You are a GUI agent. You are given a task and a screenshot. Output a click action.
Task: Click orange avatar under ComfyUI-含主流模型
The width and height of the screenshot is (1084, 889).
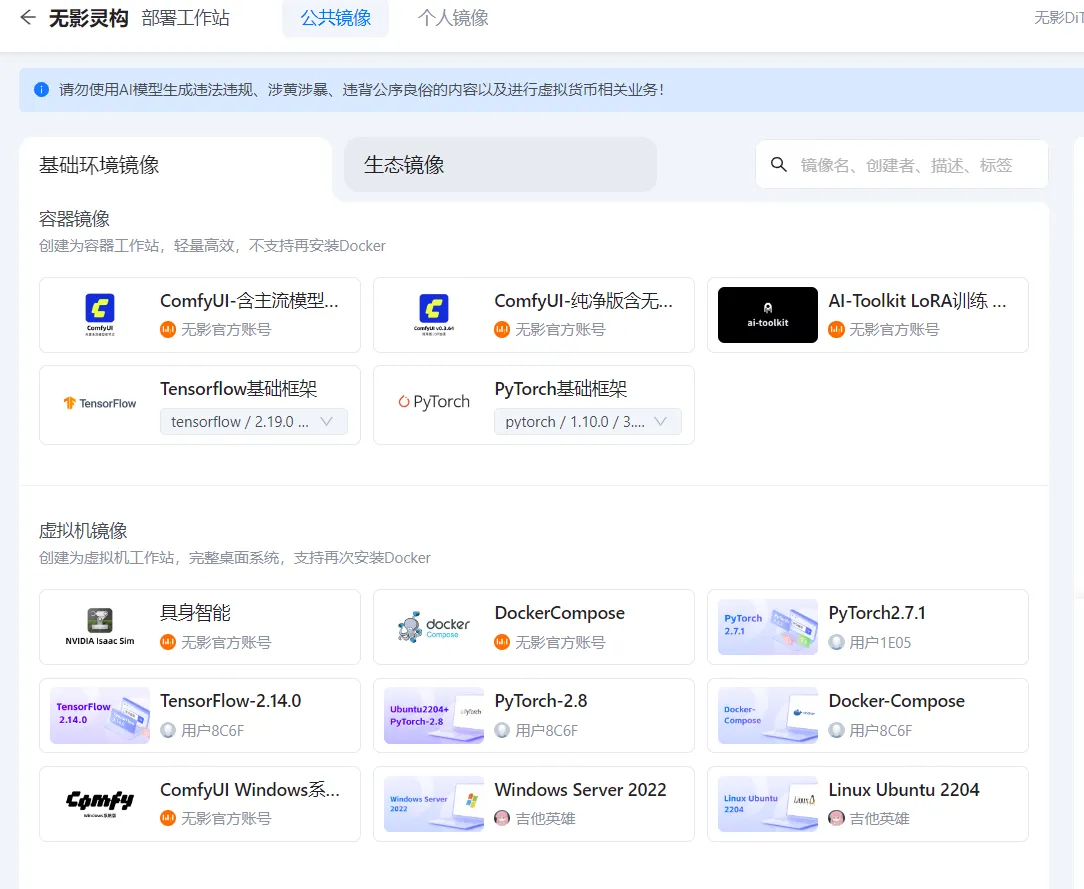point(168,330)
